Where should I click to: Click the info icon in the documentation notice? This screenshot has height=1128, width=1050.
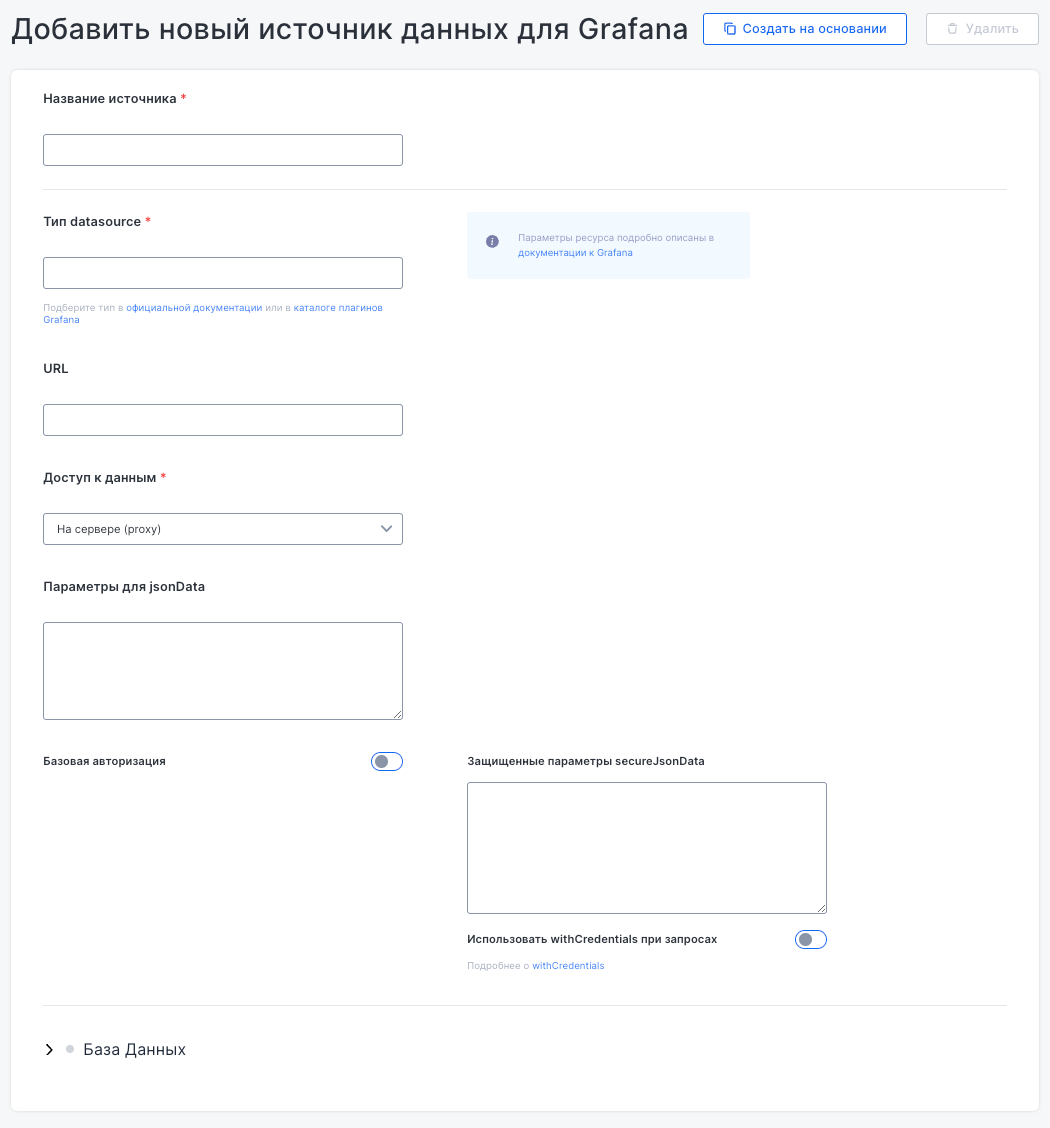click(492, 242)
